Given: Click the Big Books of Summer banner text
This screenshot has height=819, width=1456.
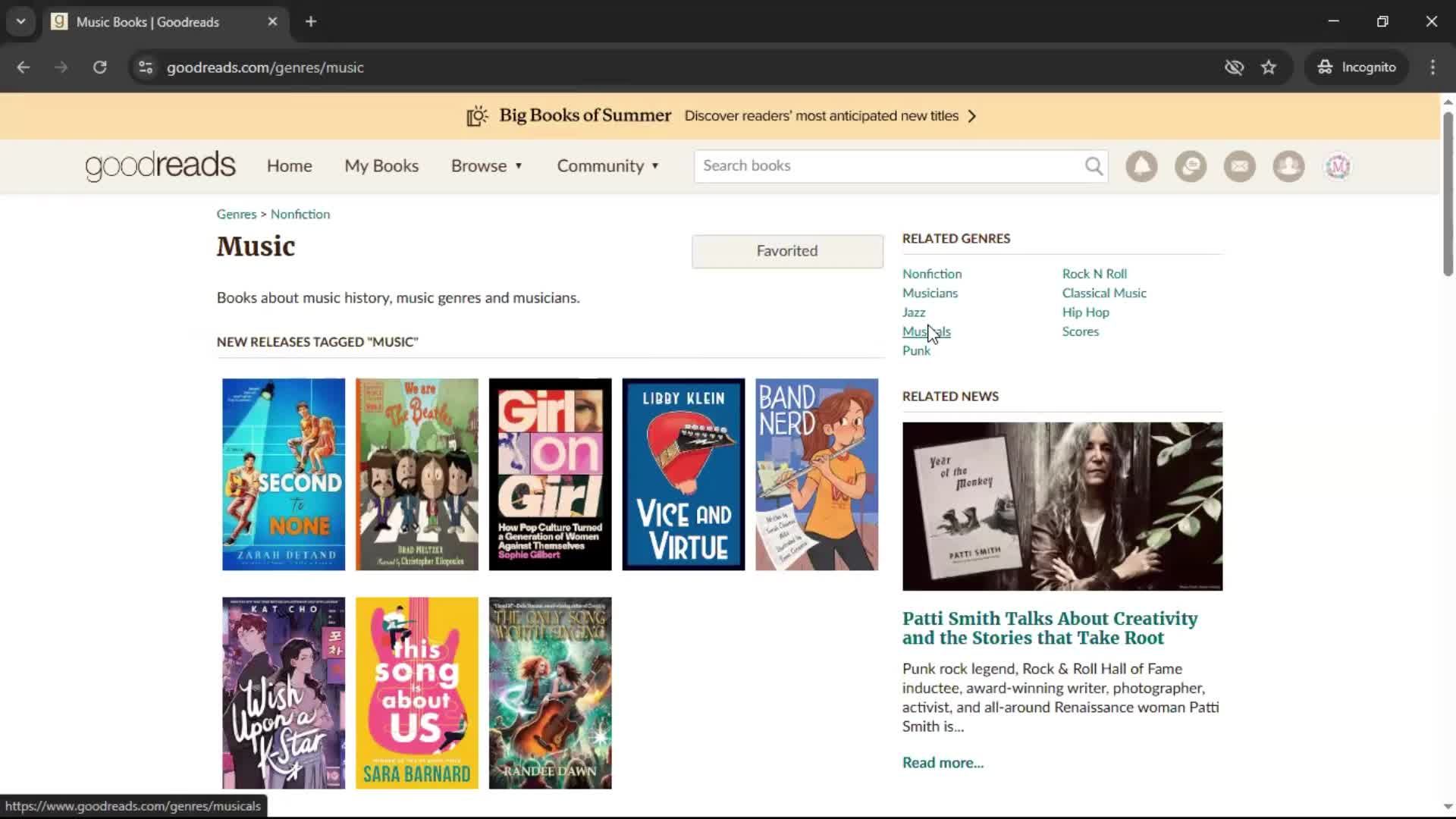Looking at the screenshot, I should (x=585, y=116).
